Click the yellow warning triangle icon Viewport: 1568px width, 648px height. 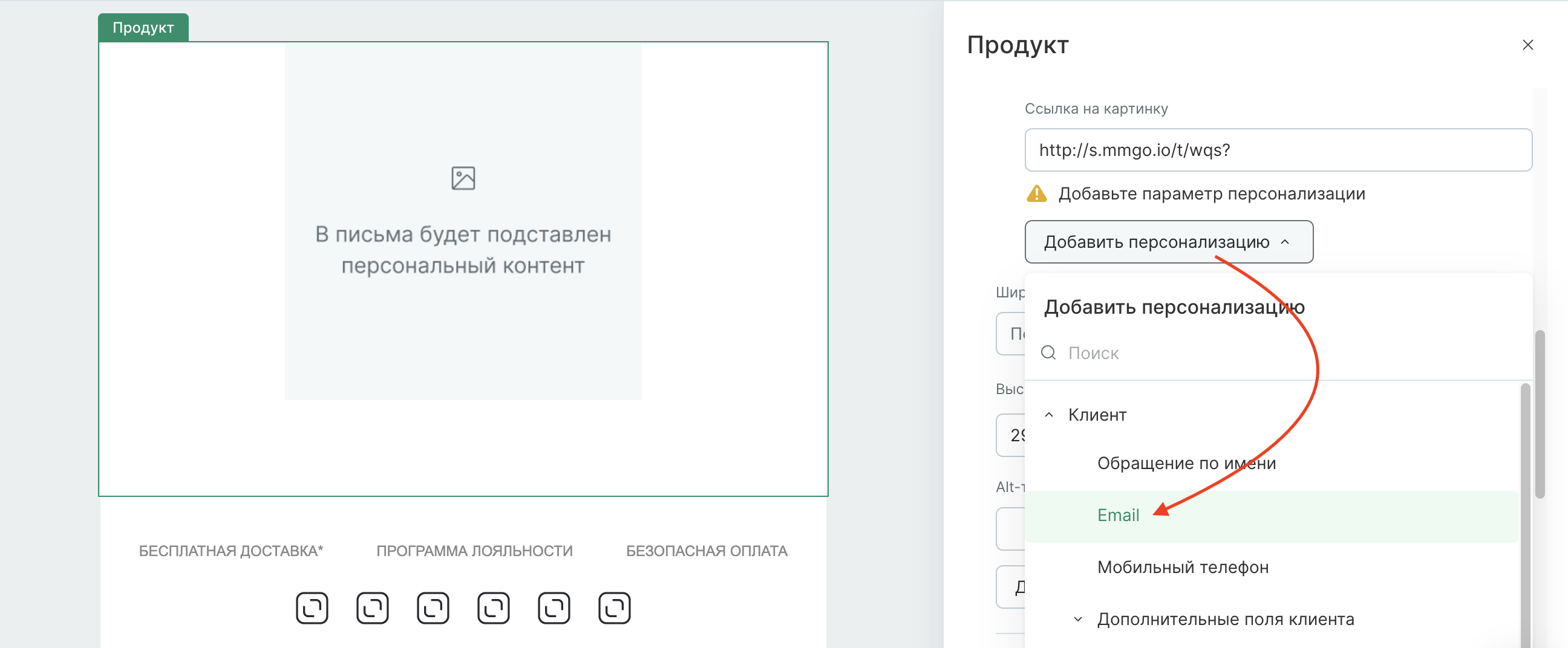coord(1036,193)
